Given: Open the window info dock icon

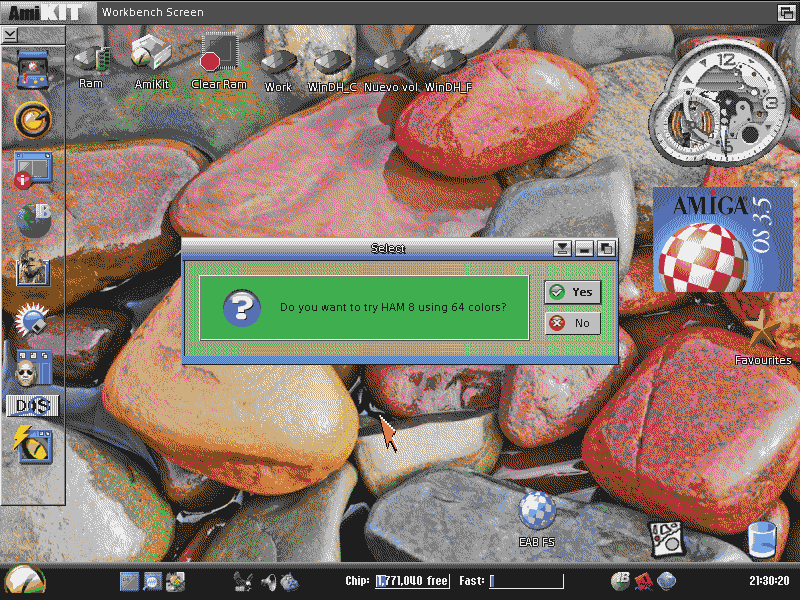Looking at the screenshot, I should pos(33,170).
